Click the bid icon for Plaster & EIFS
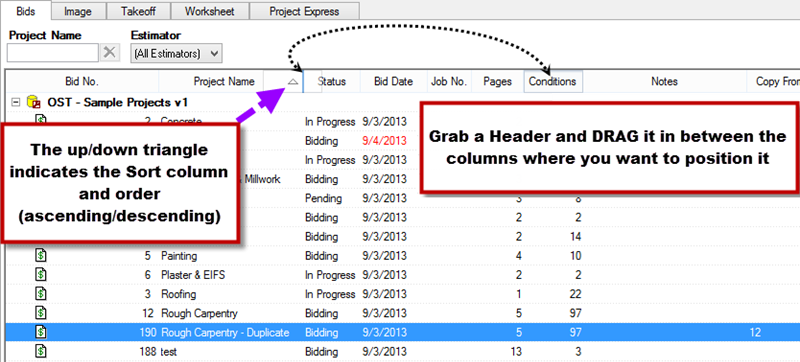Viewport: 800px width, 362px height. pyautogui.click(x=41, y=274)
